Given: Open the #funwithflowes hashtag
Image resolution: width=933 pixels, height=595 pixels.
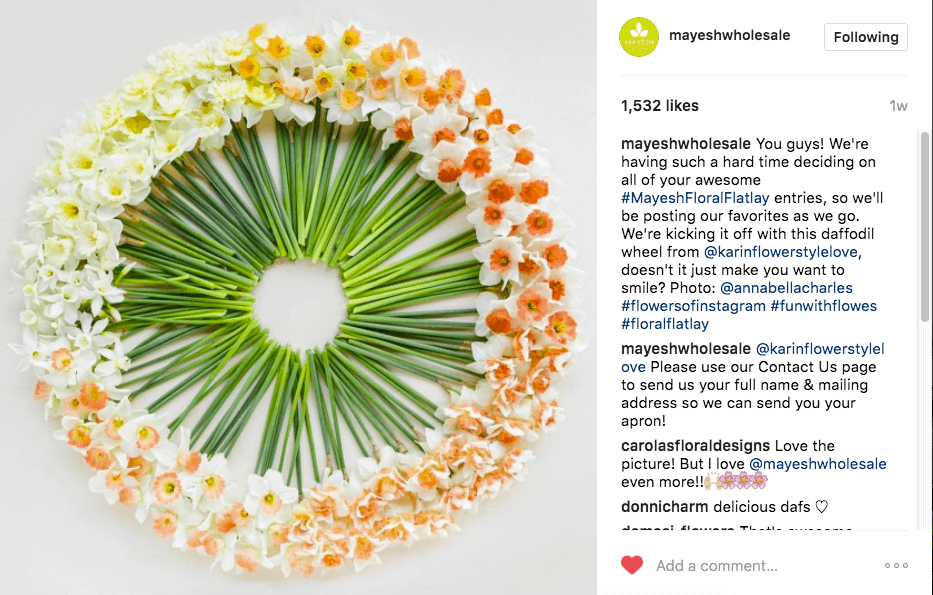Looking at the screenshot, I should [x=824, y=306].
